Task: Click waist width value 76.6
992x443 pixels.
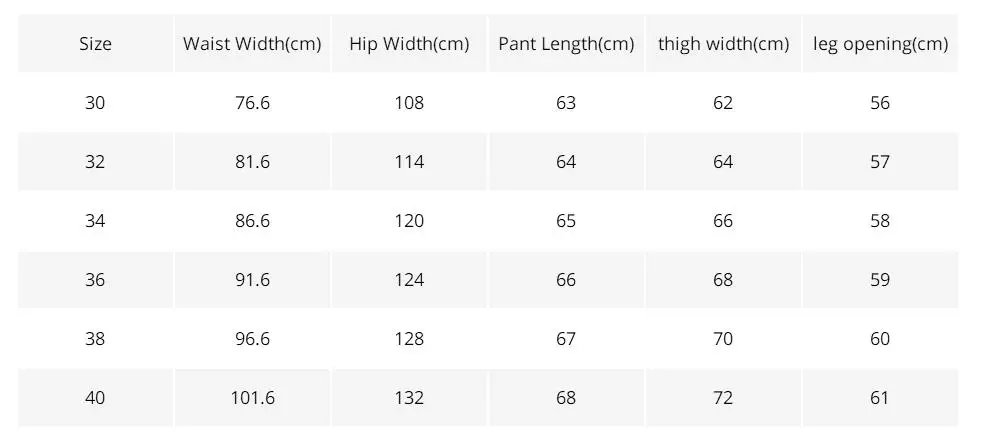Action: point(252,103)
